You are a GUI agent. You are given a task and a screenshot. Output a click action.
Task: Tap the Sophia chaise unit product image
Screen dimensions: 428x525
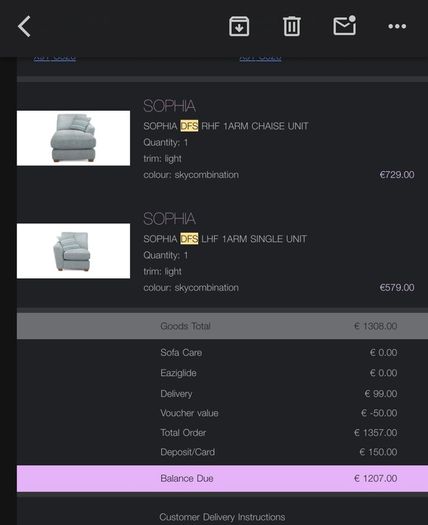[73, 138]
